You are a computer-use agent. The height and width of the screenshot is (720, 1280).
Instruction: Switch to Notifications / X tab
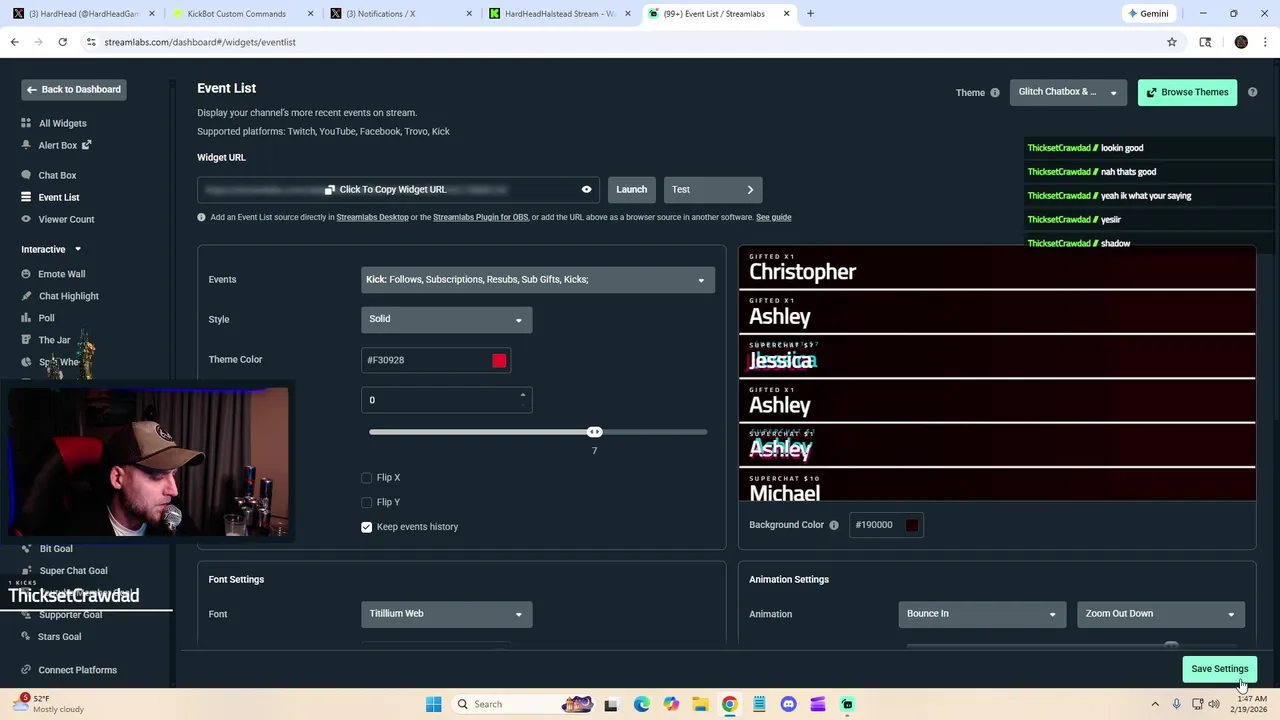coord(399,14)
